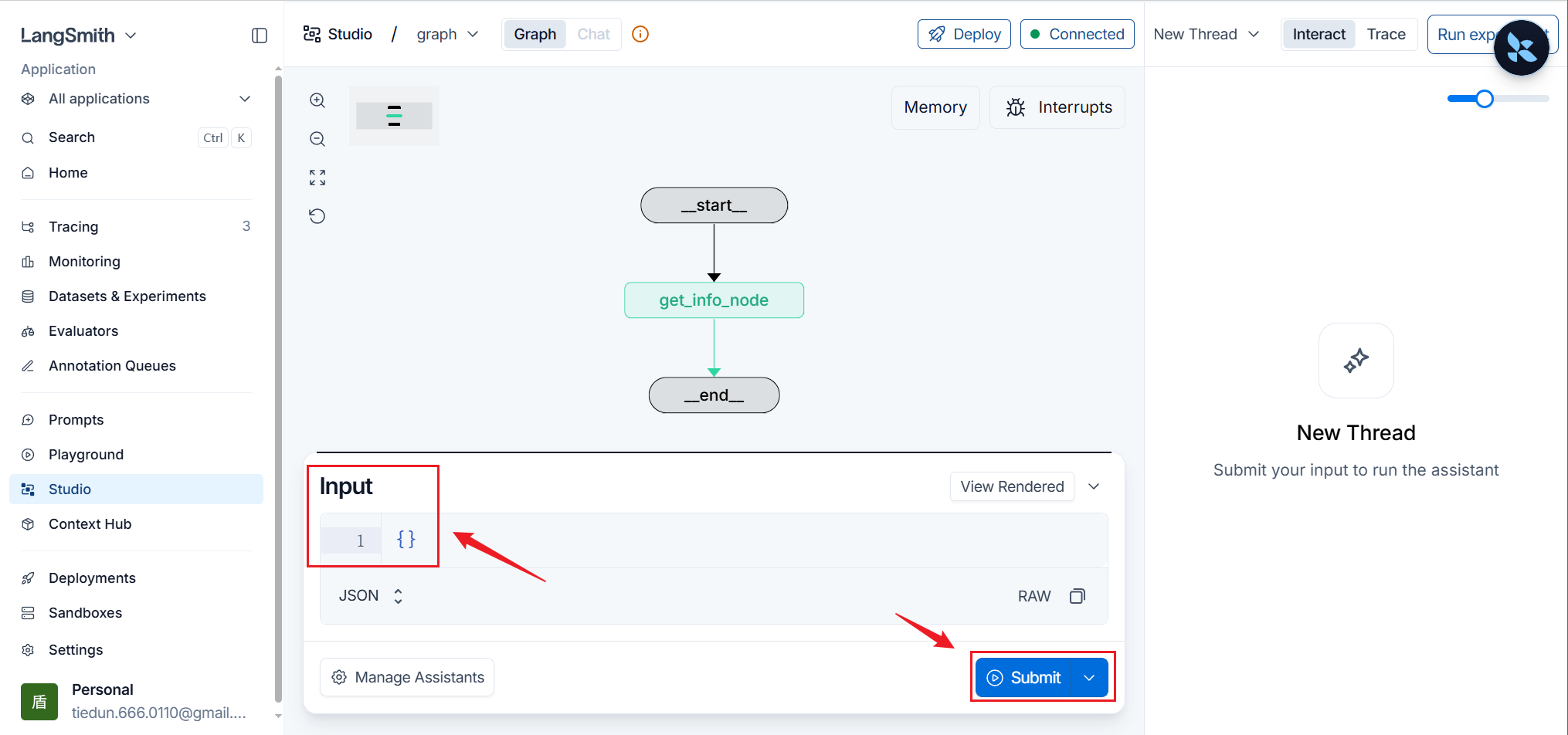Screen dimensions: 1568x735
Task: Reset graph layout icon
Action: tap(317, 216)
